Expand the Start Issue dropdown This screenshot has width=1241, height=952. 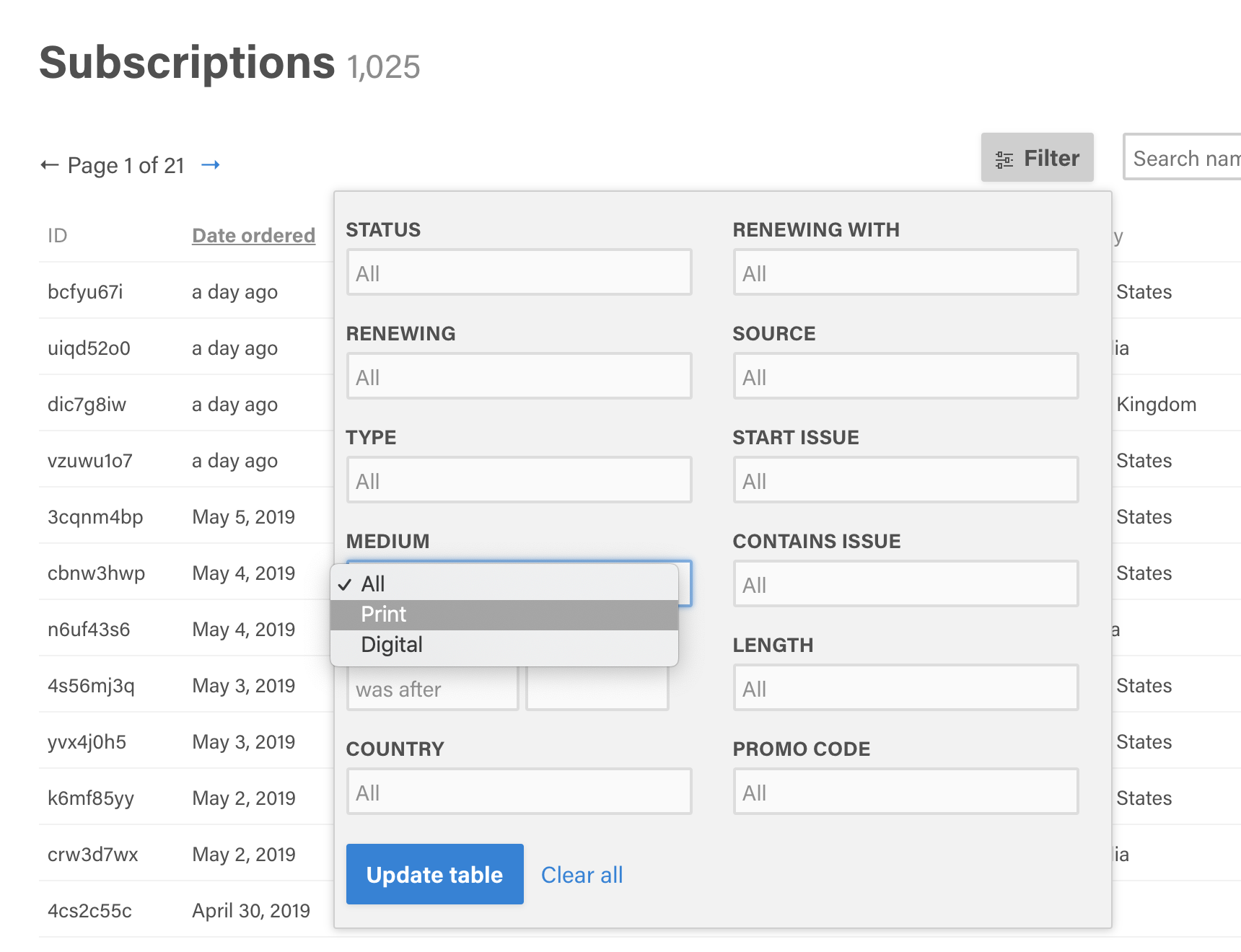[x=905, y=480]
